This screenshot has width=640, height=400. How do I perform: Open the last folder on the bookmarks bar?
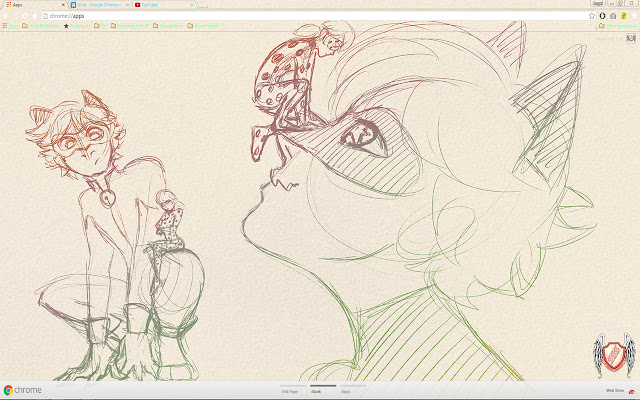tap(203, 26)
